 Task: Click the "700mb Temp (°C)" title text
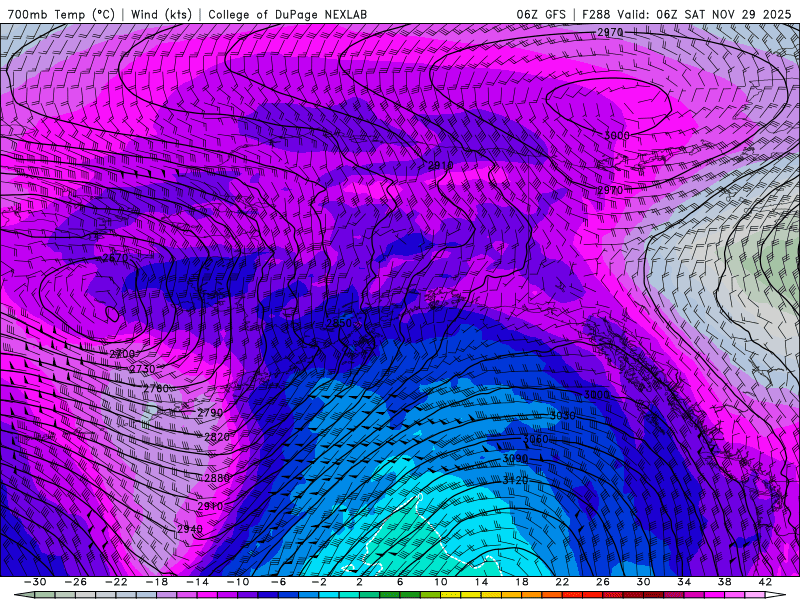pyautogui.click(x=61, y=14)
